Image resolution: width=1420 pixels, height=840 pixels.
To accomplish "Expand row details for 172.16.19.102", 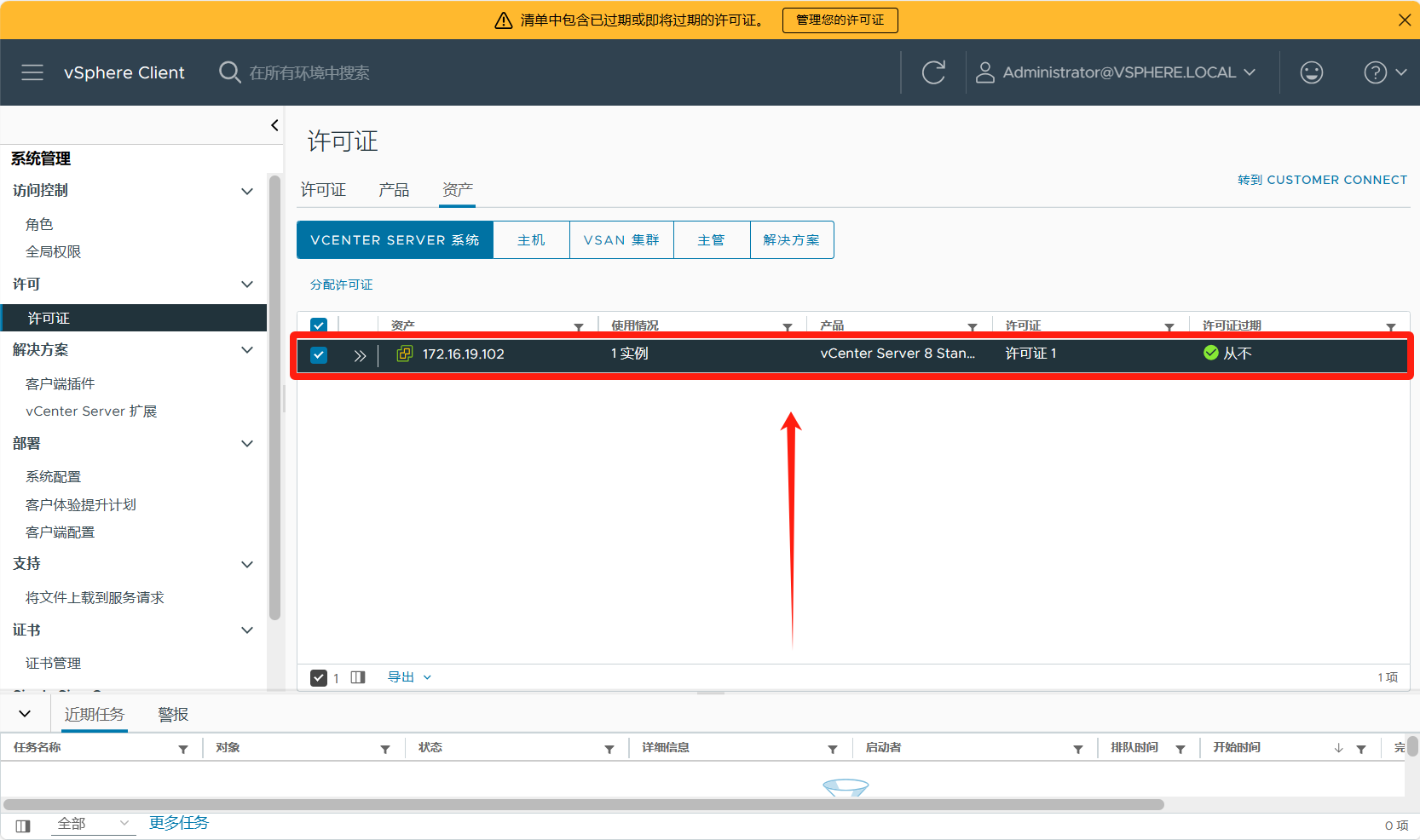I will point(360,355).
